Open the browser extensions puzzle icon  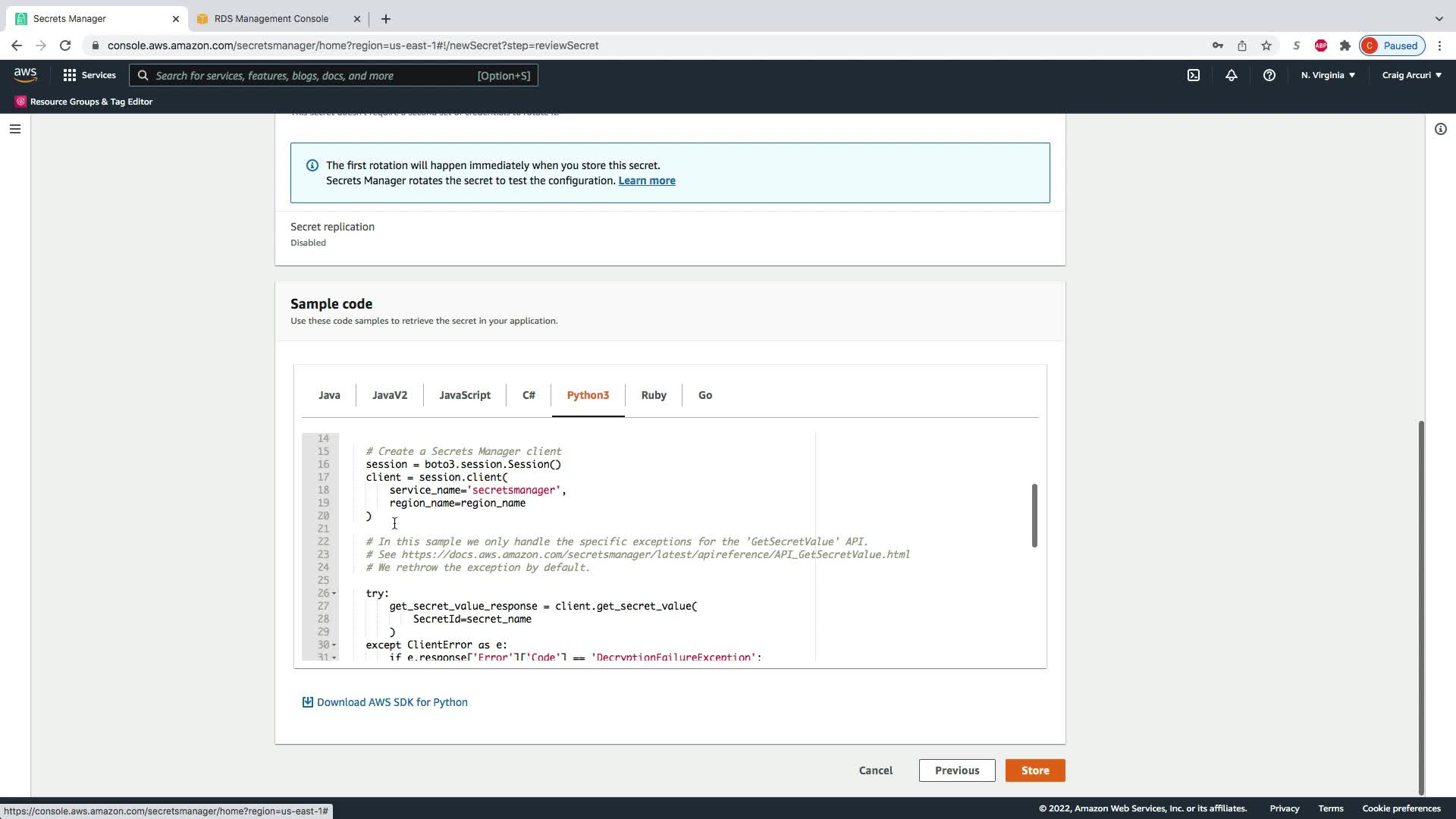click(x=1345, y=45)
